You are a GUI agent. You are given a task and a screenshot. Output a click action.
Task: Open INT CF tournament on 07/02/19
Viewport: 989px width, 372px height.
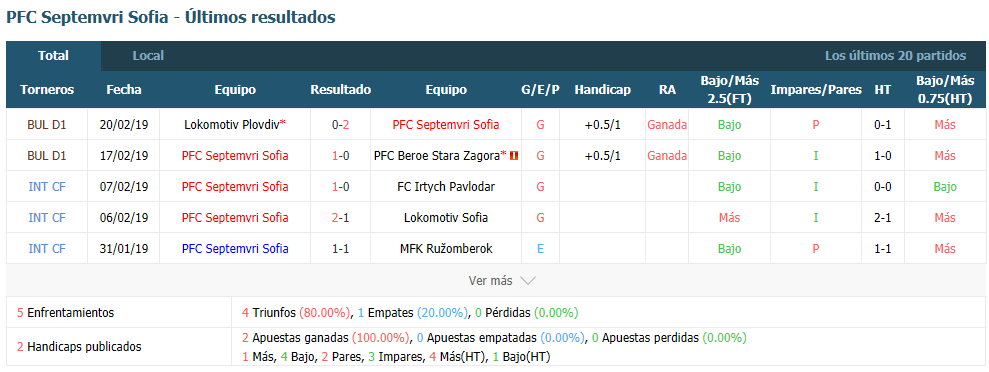click(47, 187)
